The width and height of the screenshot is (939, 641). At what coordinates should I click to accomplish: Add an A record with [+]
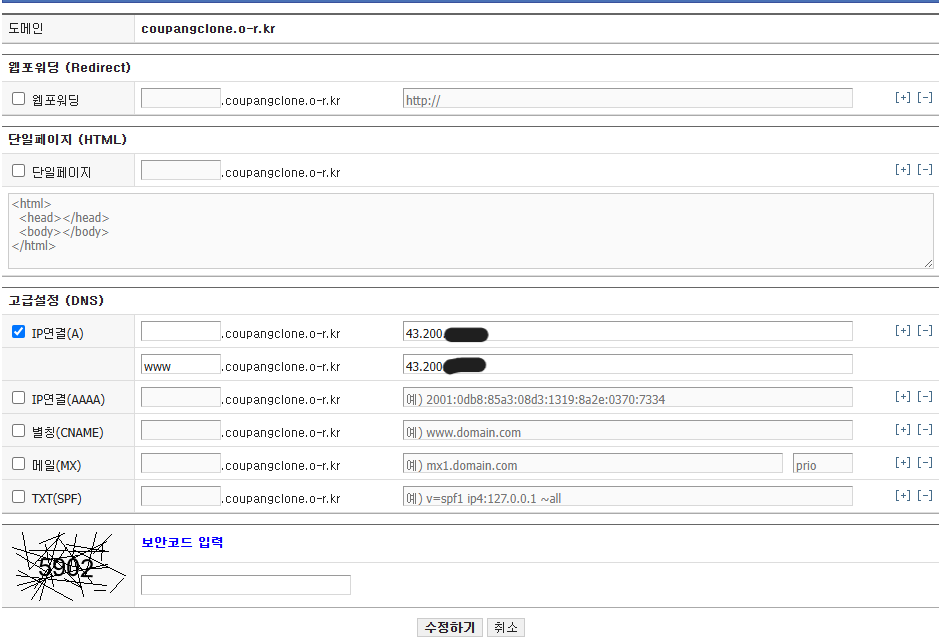[x=902, y=330]
